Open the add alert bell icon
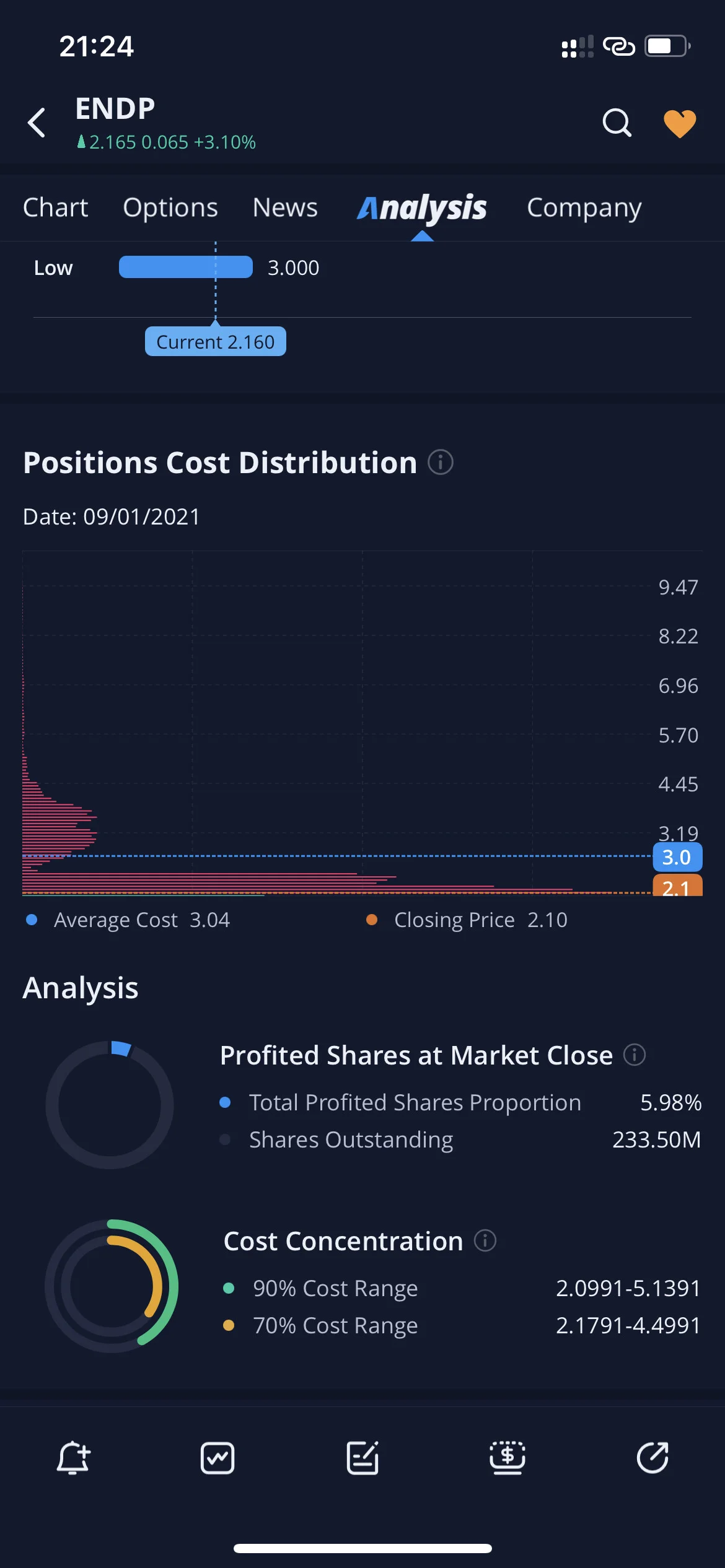 tap(73, 1458)
